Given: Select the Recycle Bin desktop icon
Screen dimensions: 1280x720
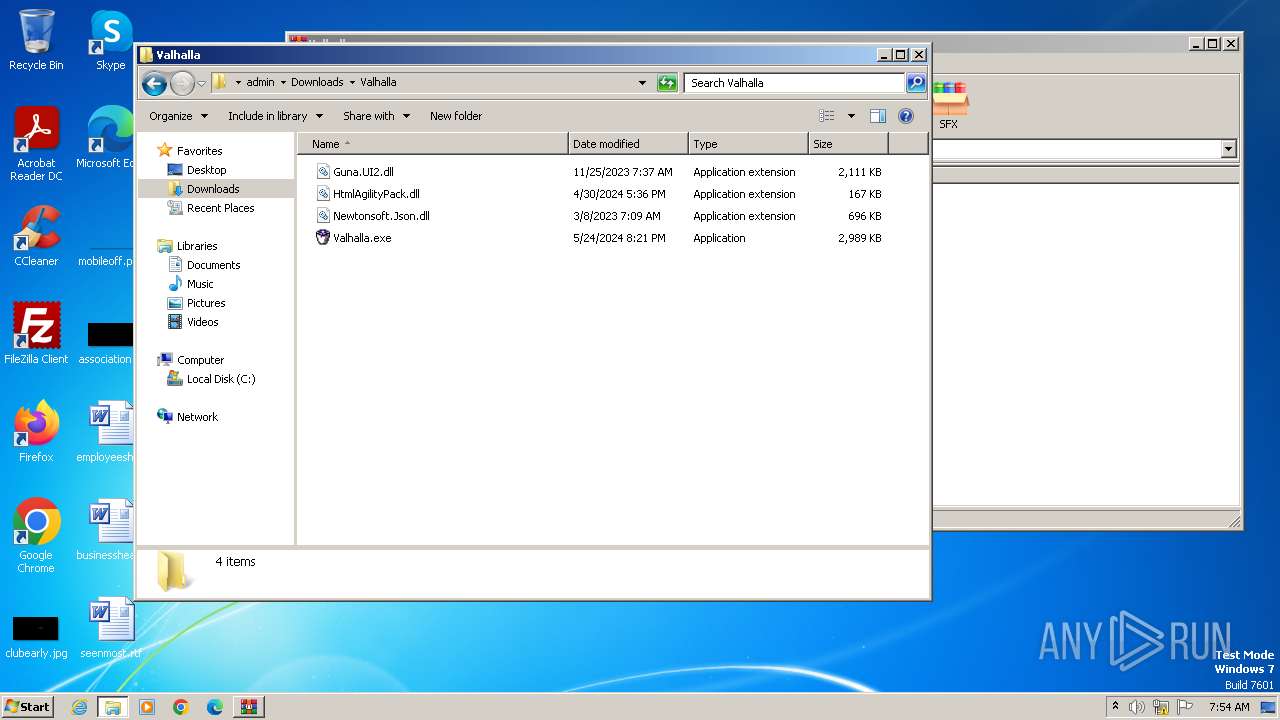Looking at the screenshot, I should point(36,40).
